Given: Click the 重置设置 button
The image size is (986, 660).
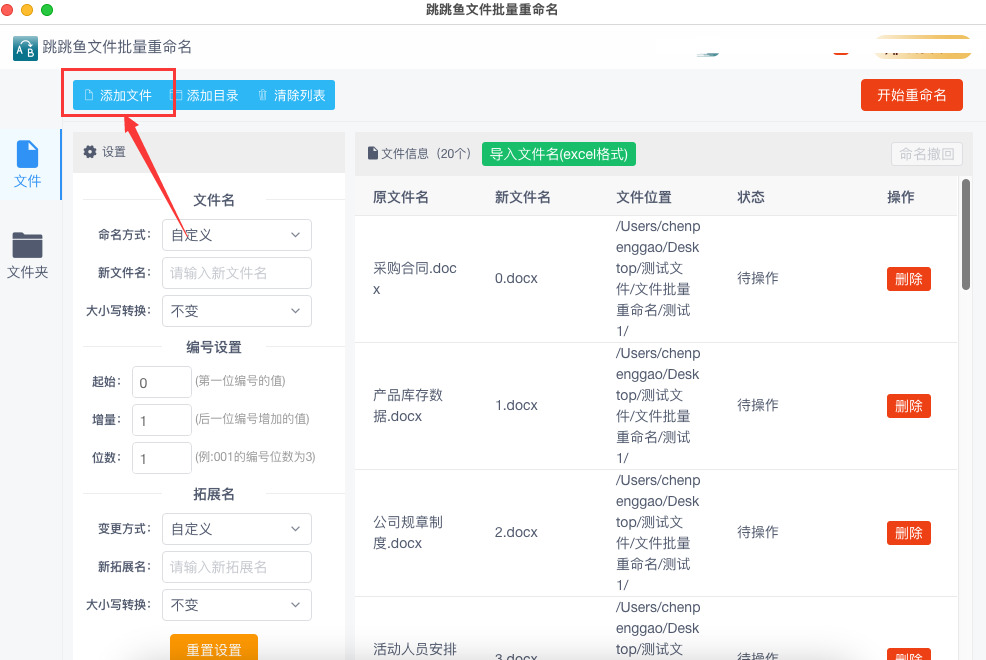Looking at the screenshot, I should point(214,648).
